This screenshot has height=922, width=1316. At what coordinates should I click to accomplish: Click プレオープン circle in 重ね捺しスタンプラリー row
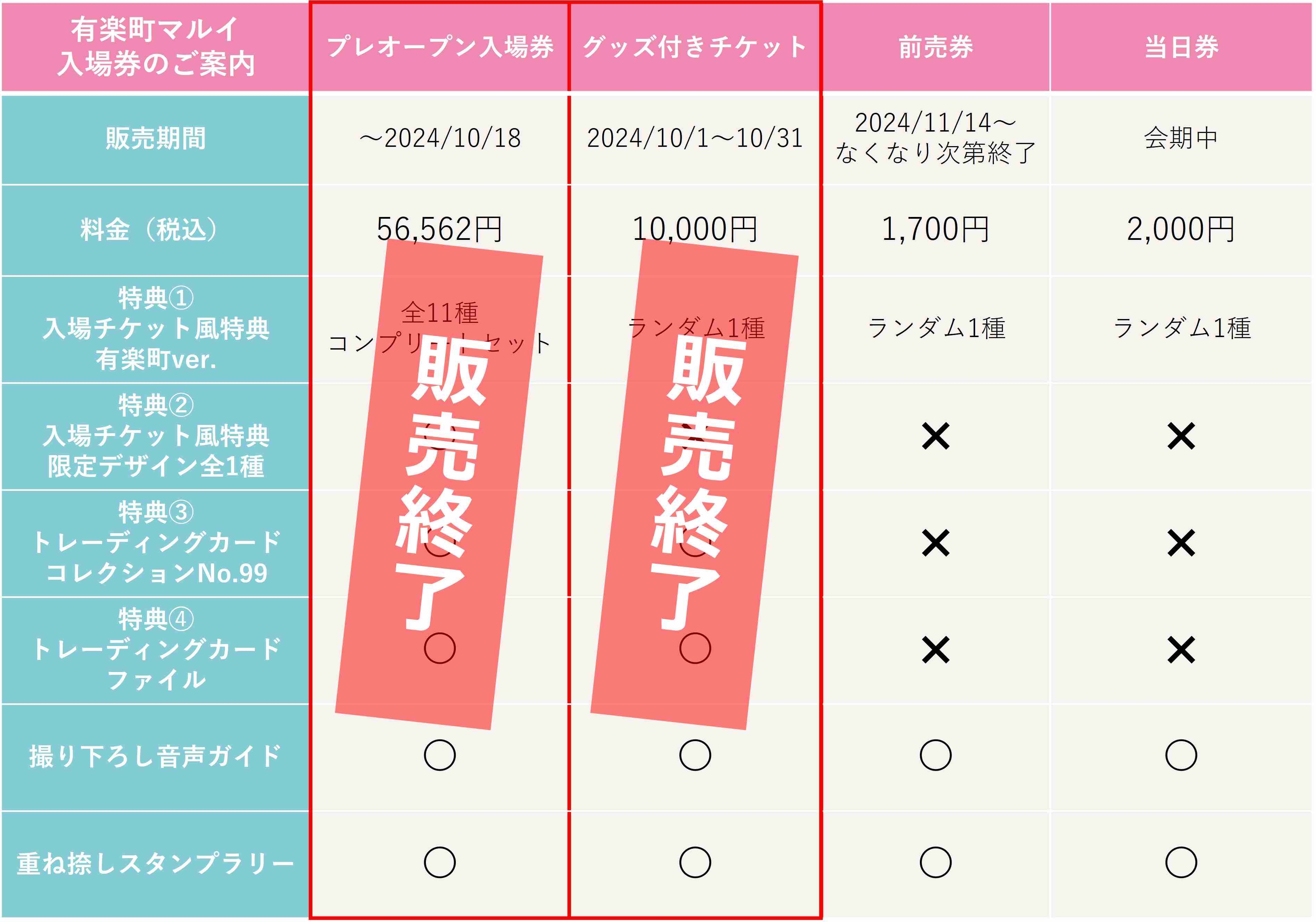(439, 862)
